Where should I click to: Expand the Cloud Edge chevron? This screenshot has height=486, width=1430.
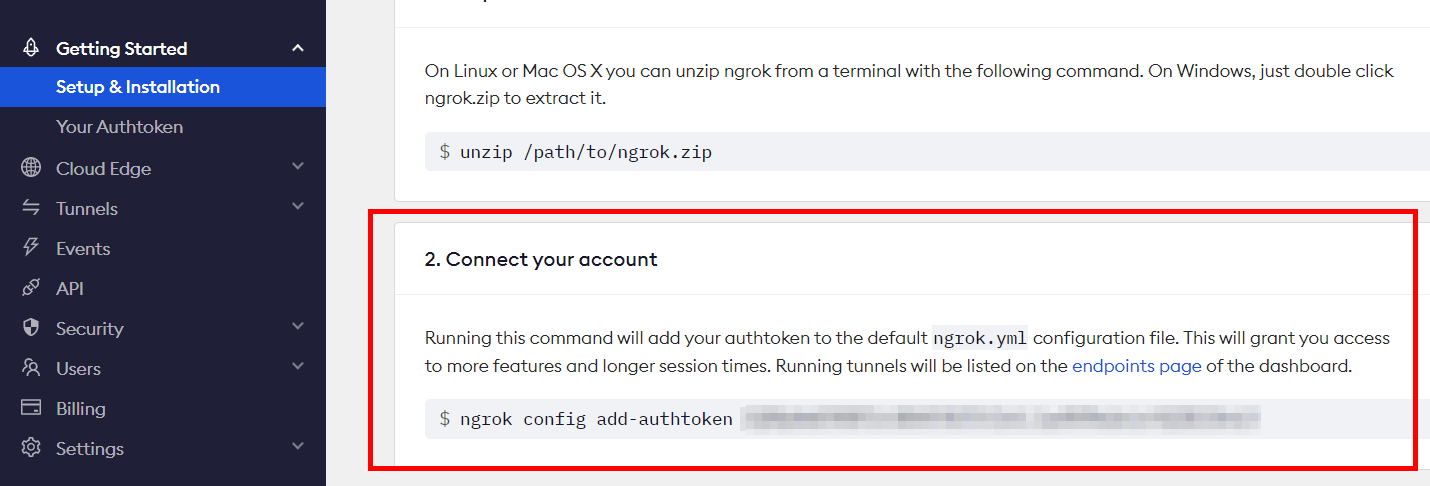pyautogui.click(x=297, y=167)
